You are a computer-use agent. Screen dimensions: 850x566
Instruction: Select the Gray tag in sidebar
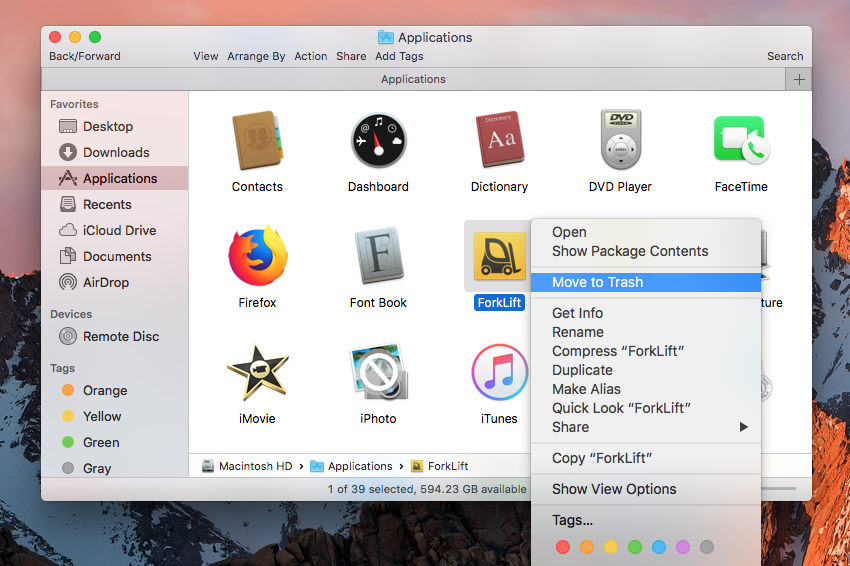point(115,468)
